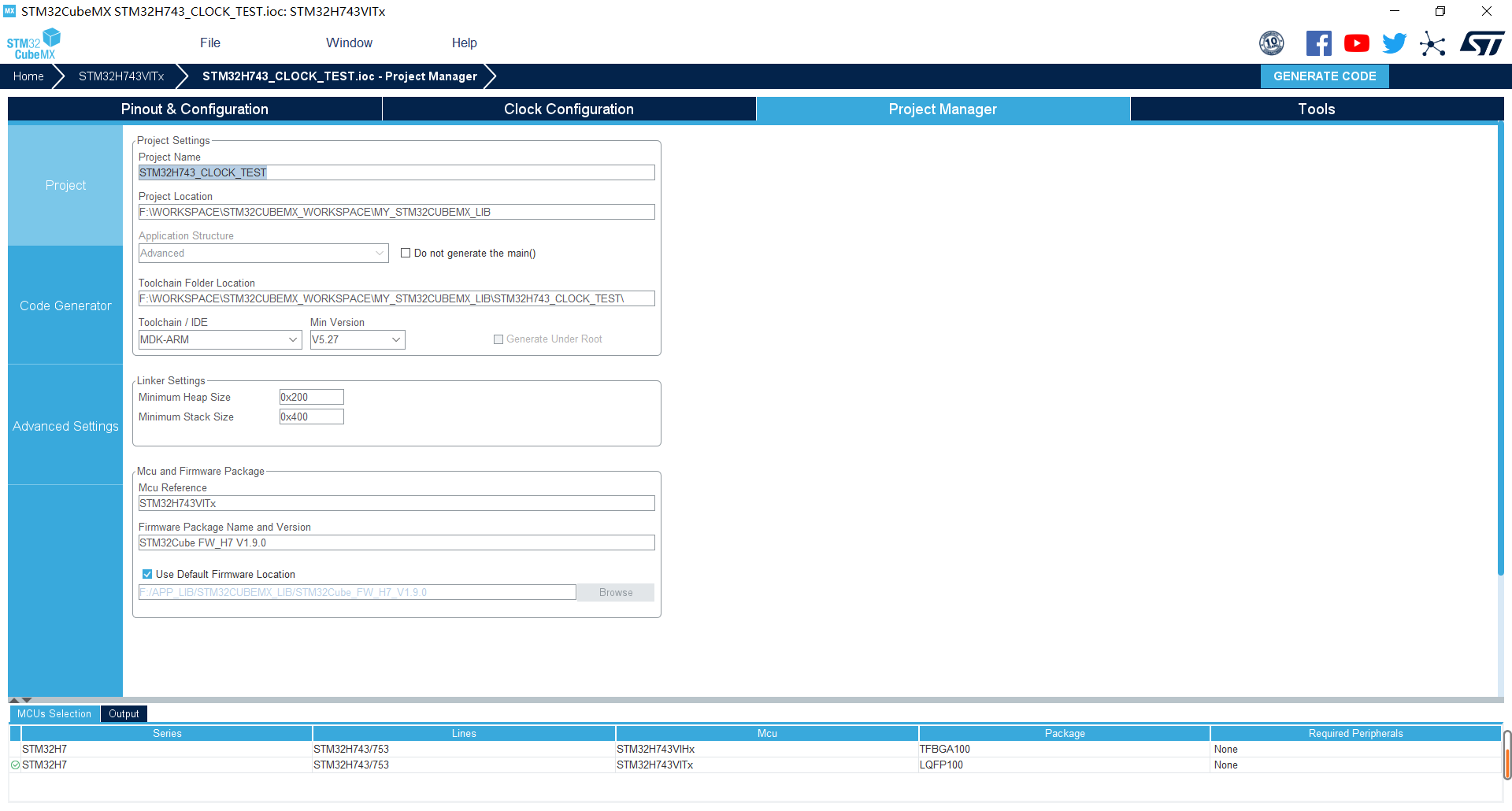Open the Toolchain / IDE MDK-ARM dropdown

click(x=220, y=339)
